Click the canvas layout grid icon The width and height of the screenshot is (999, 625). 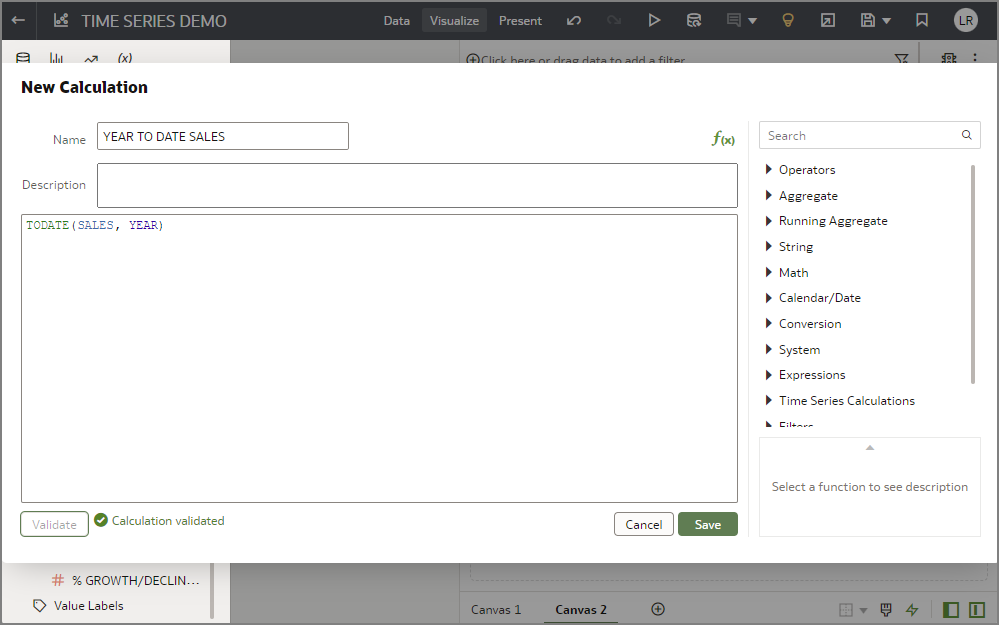point(845,610)
